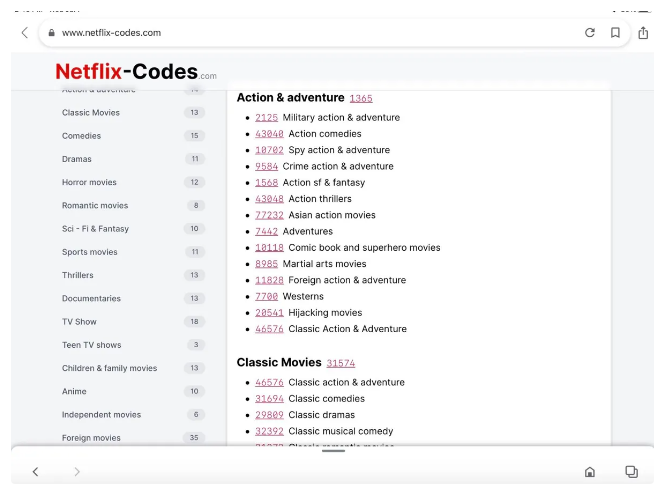Select Comedies in the sidebar
This screenshot has height=484, width=665.
81,136
